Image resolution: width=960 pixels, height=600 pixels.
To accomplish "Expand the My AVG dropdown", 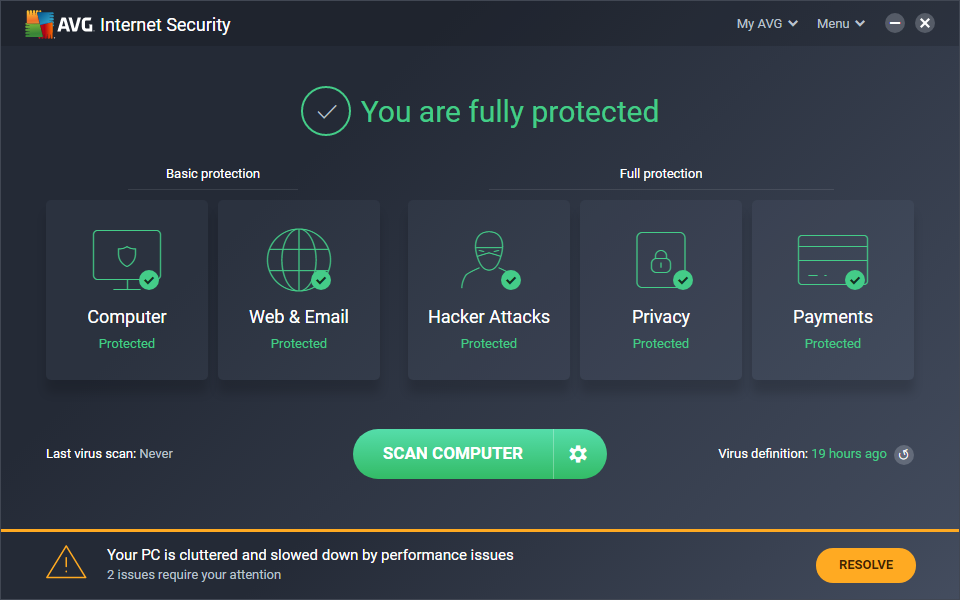I will [767, 24].
